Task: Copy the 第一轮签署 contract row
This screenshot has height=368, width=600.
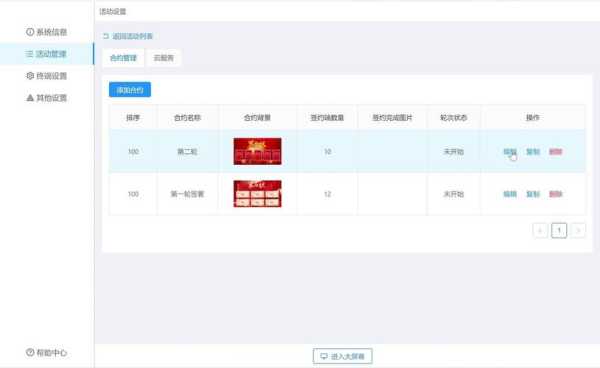Action: point(533,194)
